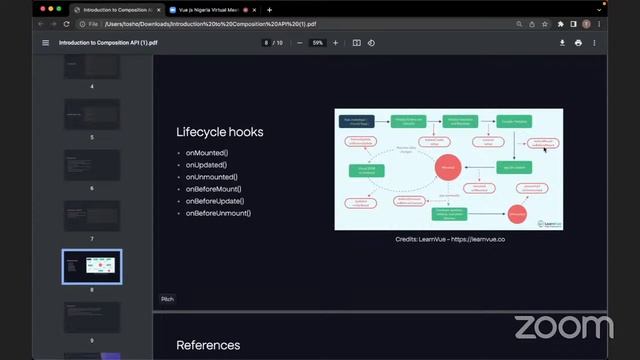
Task: Click the onBeforeMount() bullet text
Action: pos(213,189)
